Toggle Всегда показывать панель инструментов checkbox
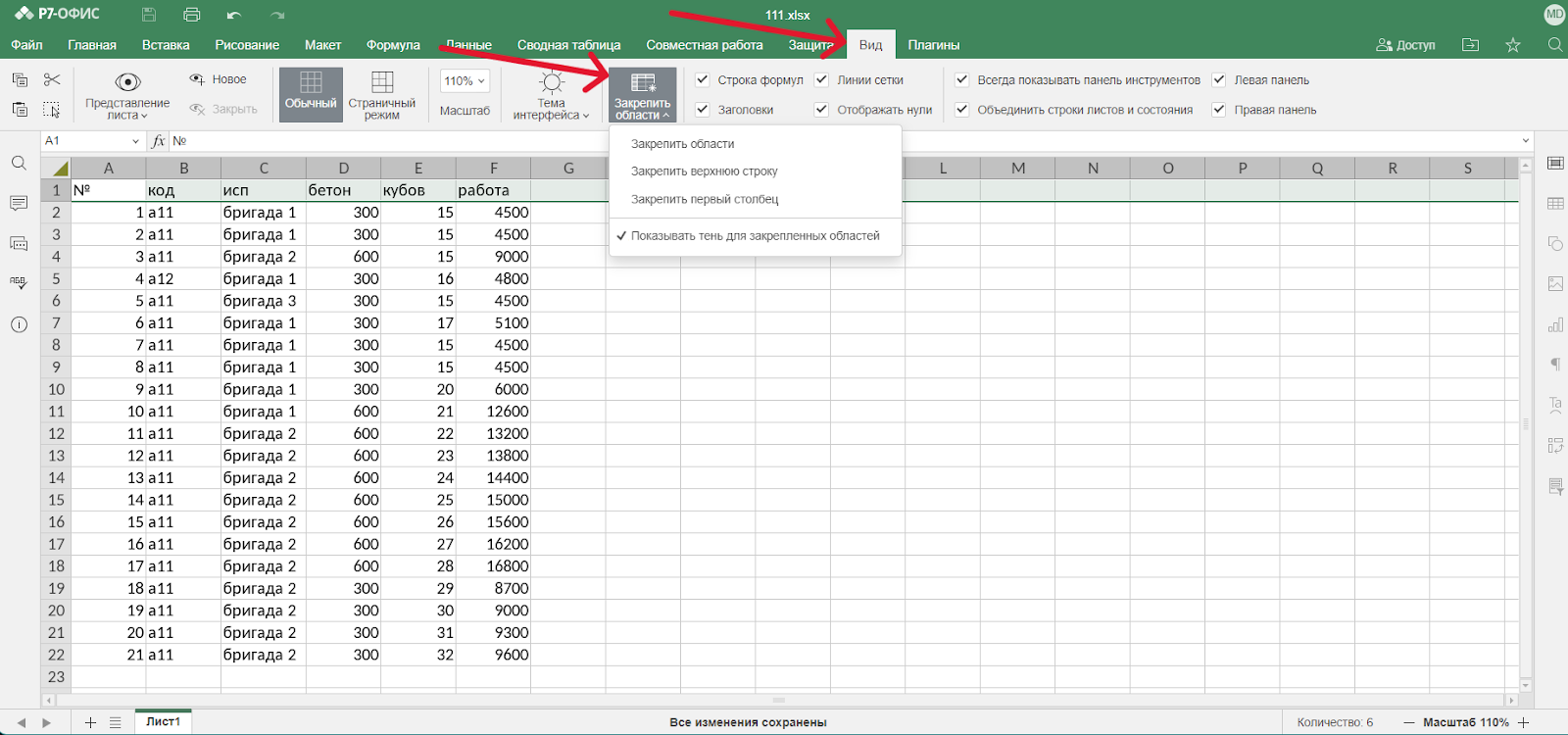This screenshot has height=735, width=1568. pos(962,79)
